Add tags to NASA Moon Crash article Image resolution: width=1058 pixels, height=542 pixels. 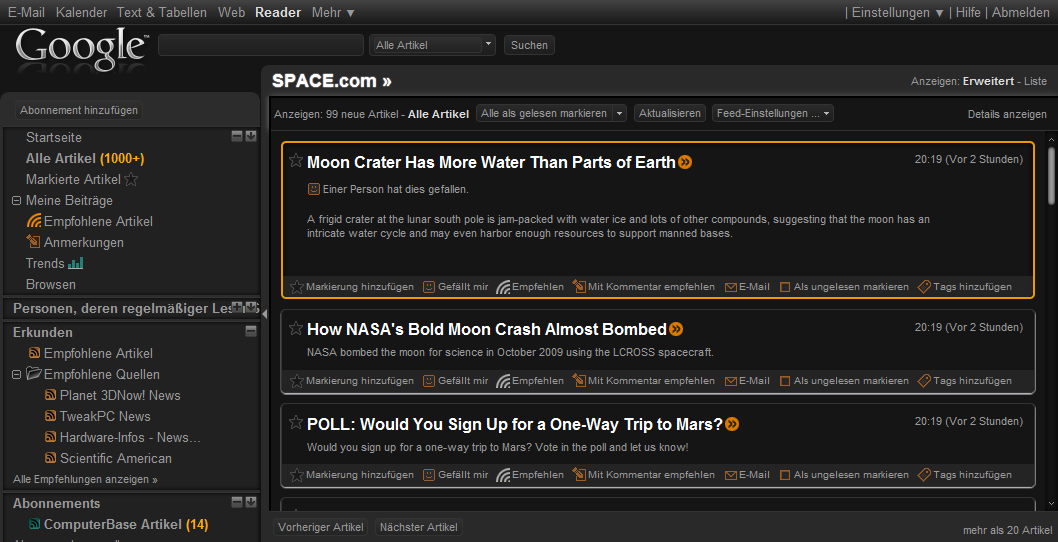[x=964, y=381]
